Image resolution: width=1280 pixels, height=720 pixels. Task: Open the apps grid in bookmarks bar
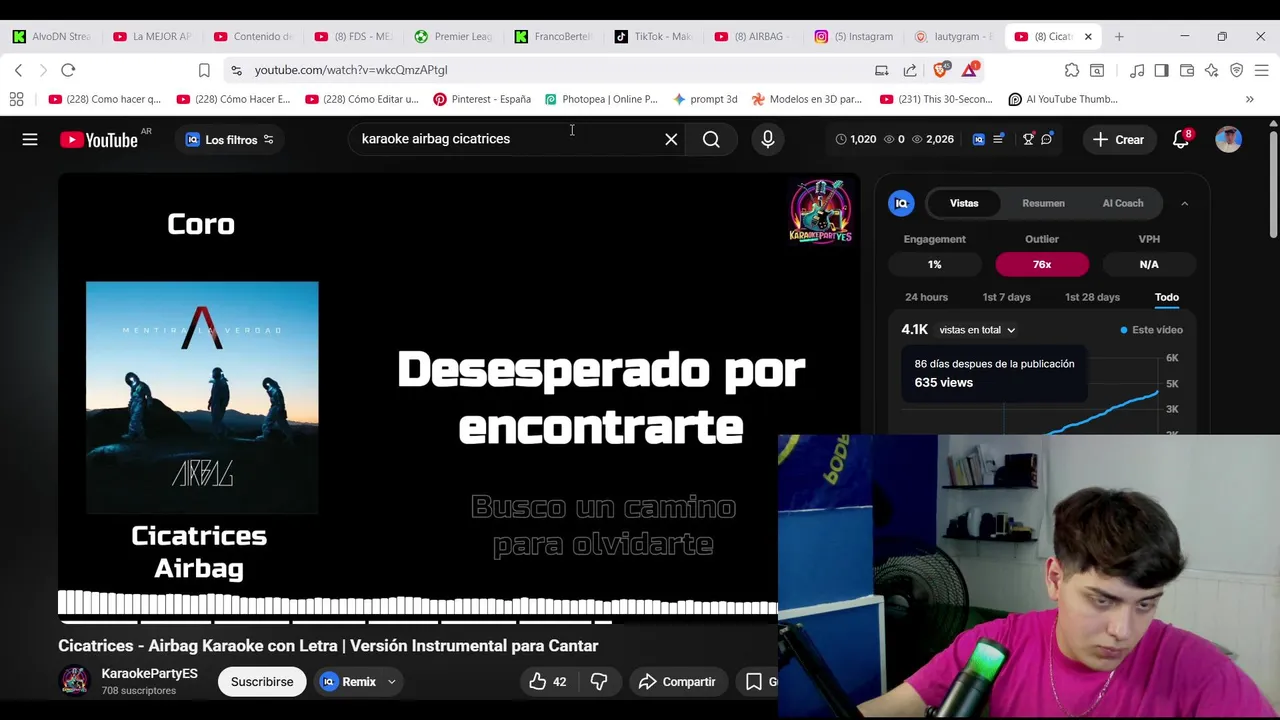[x=16, y=99]
